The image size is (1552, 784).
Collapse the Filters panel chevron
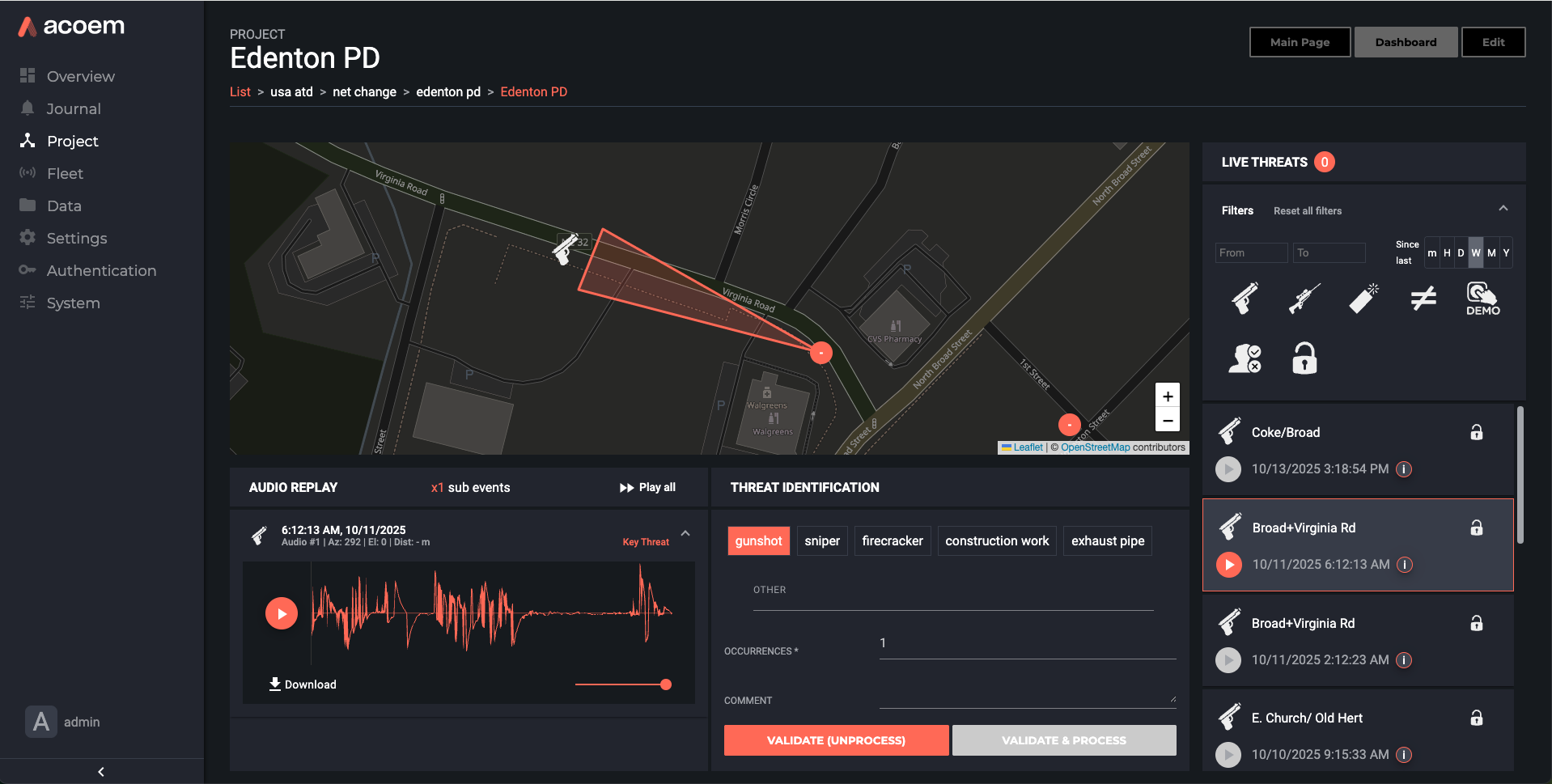coord(1503,208)
